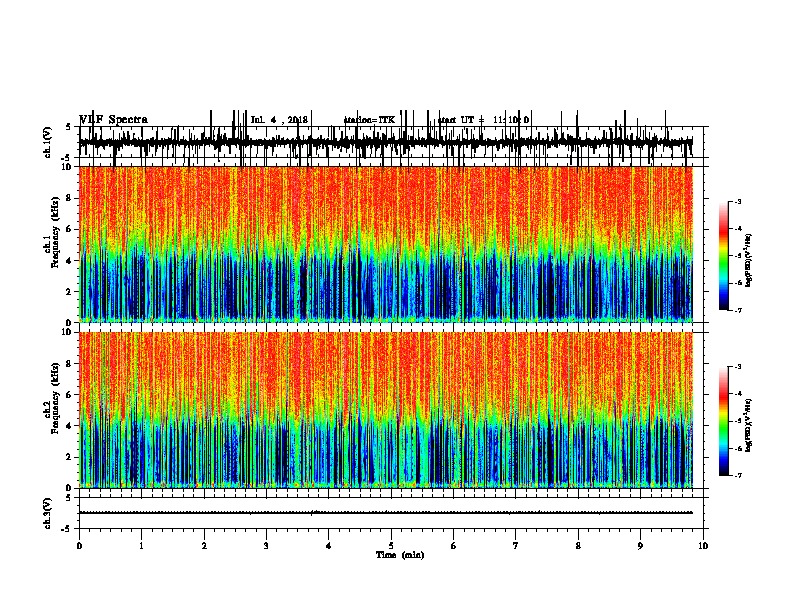Screen dimensions: 792x612
Task: Click the "-7" tick on ch.2 colorbar
Action: [x=738, y=476]
